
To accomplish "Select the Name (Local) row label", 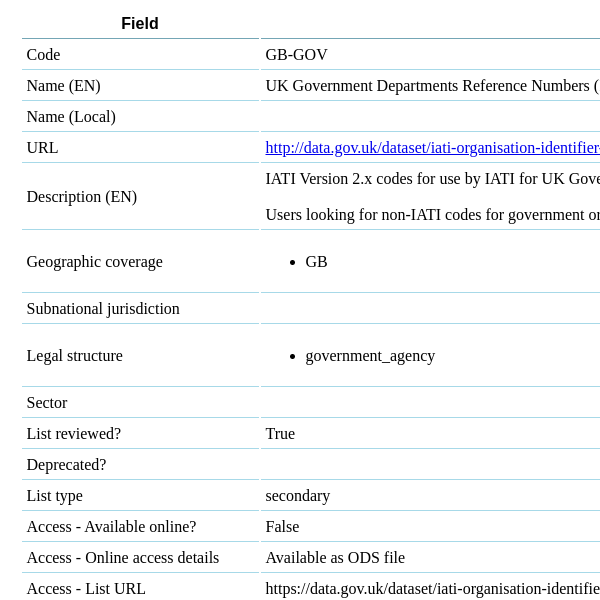I will point(71,117).
